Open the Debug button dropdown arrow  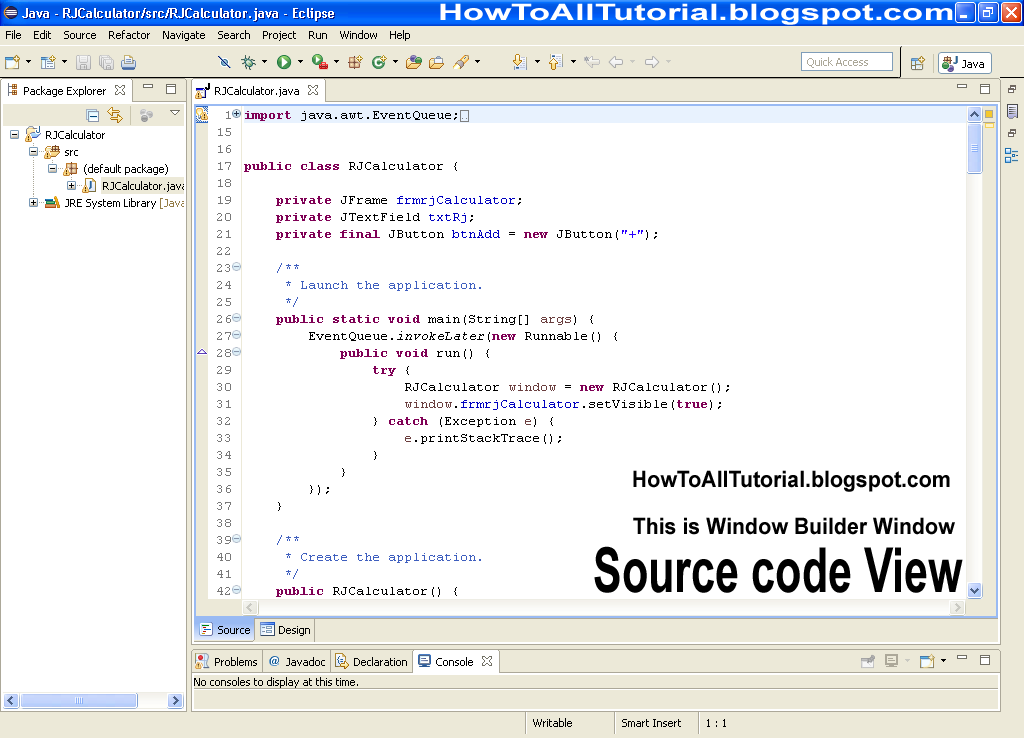tap(264, 62)
